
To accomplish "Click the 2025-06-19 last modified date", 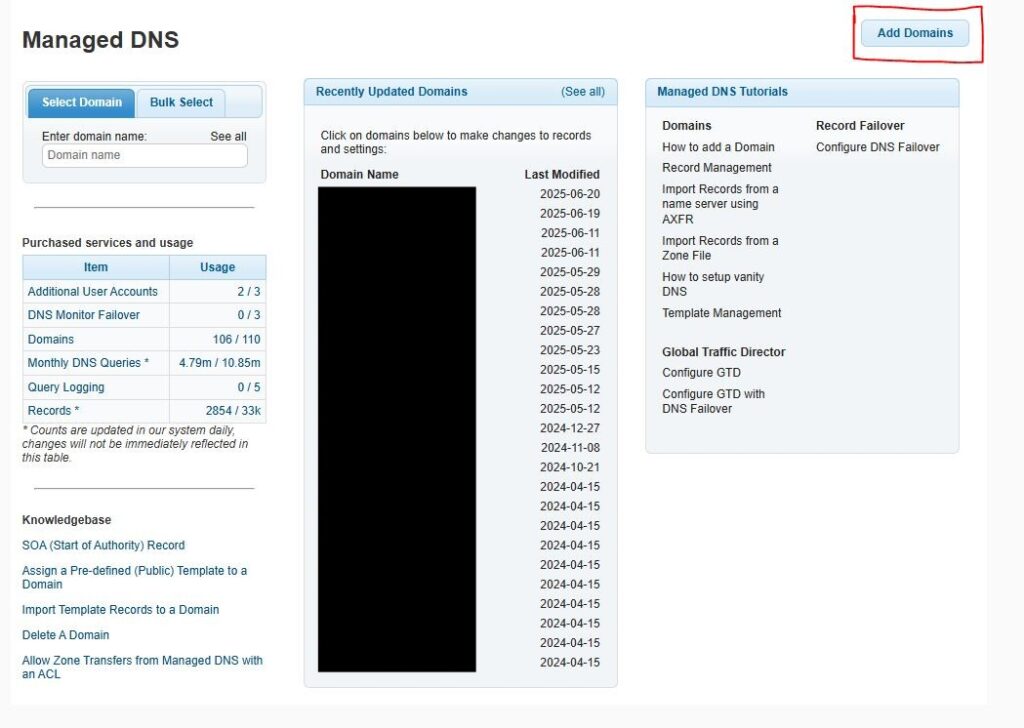I will click(x=569, y=214).
